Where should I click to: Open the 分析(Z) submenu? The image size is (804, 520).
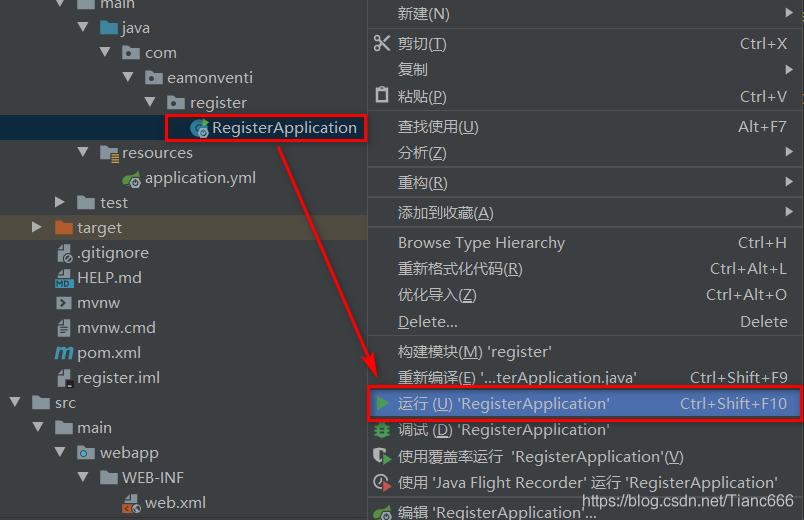point(585,152)
